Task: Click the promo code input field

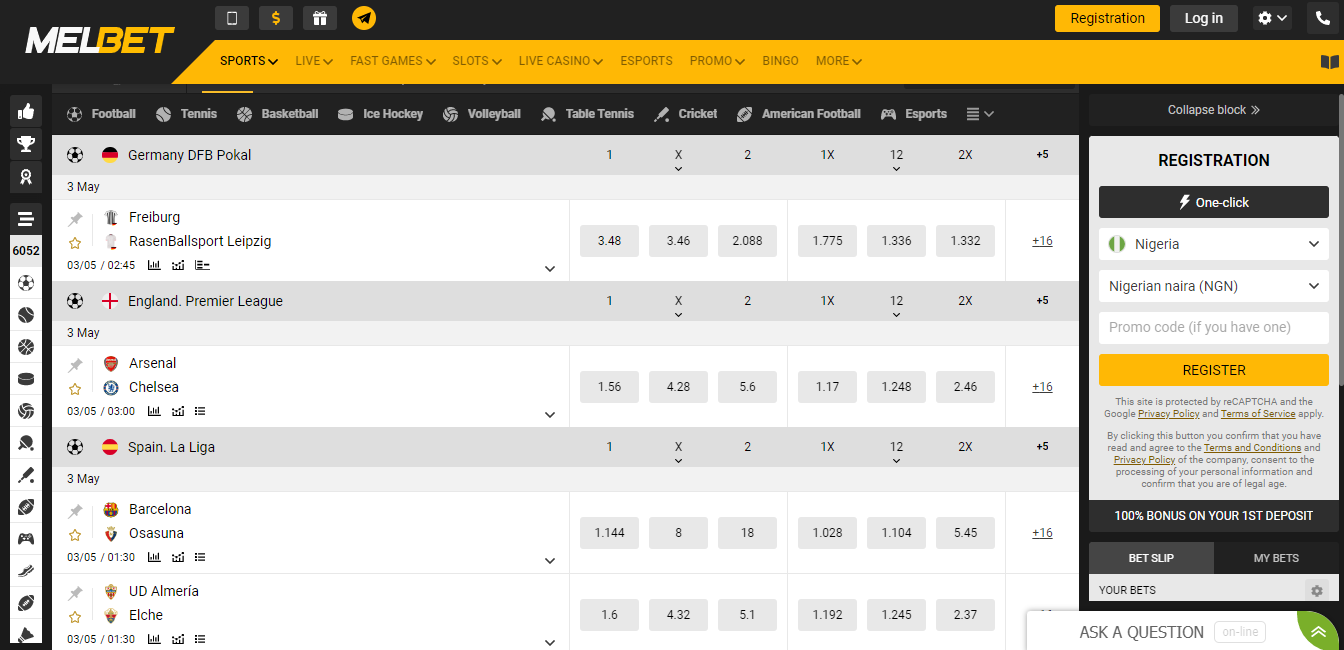Action: [x=1214, y=328]
